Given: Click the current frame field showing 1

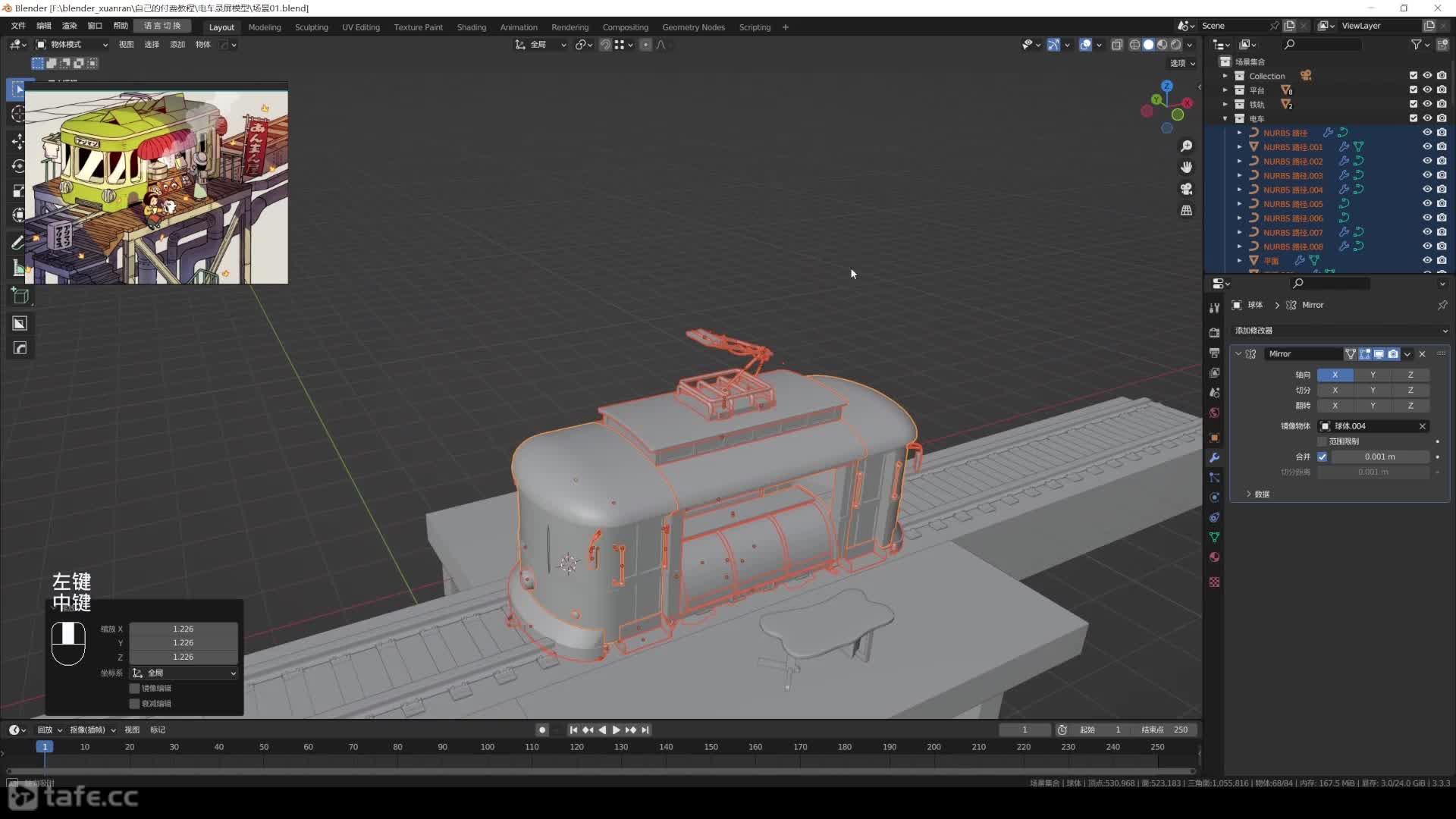Looking at the screenshot, I should (x=1025, y=730).
